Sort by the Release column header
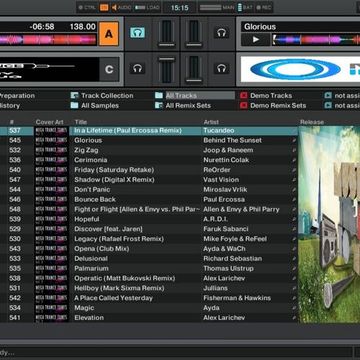360x360 pixels. (x=312, y=122)
